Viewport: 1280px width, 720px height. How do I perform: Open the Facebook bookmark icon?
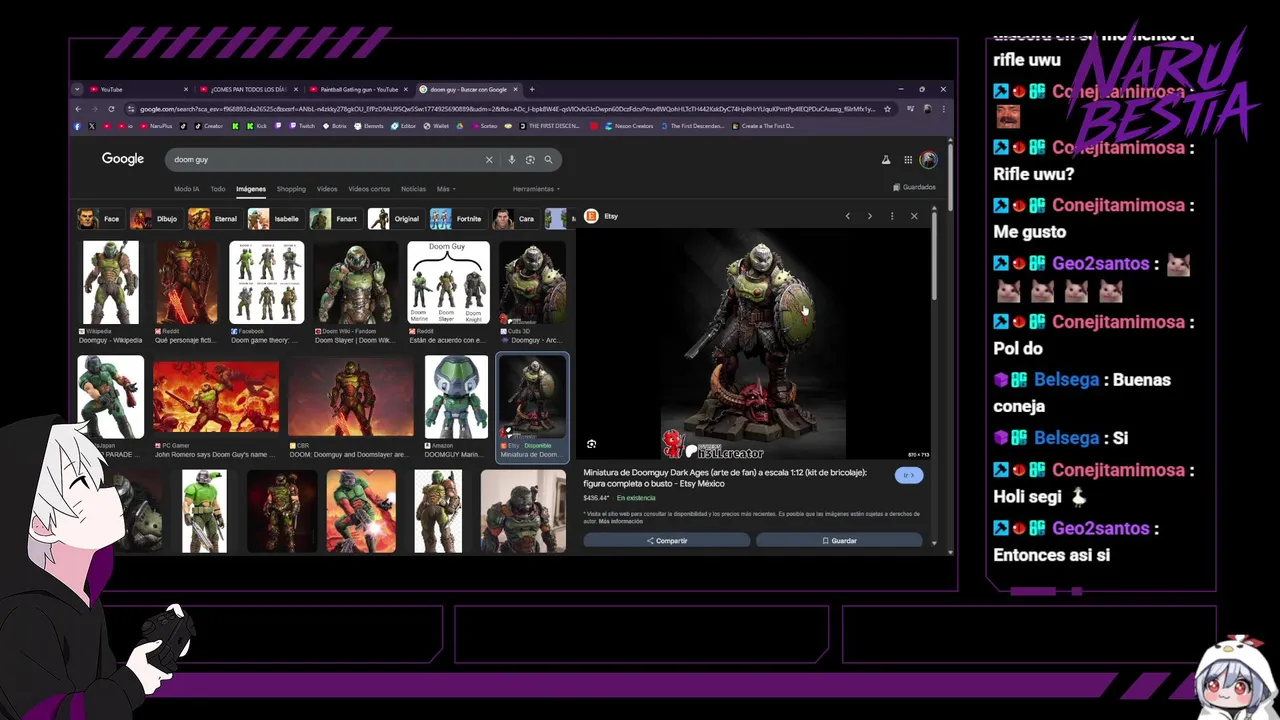[x=77, y=126]
